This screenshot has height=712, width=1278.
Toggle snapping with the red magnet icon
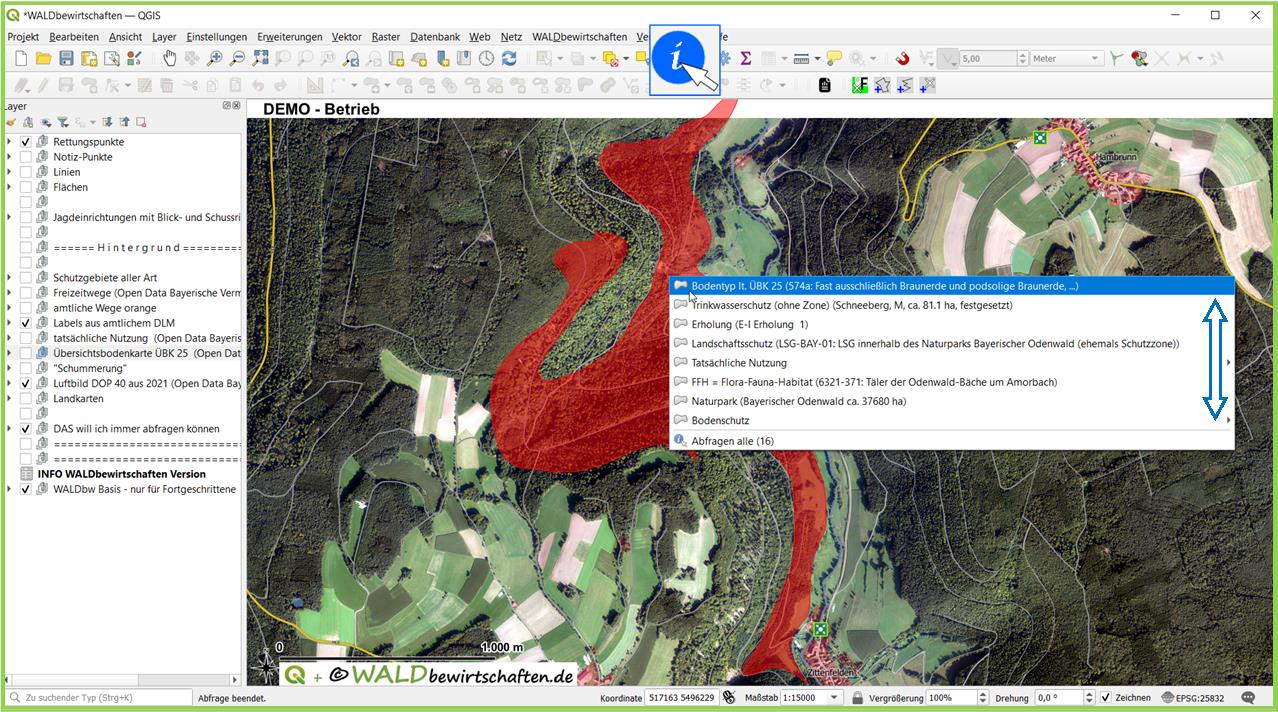coord(902,59)
